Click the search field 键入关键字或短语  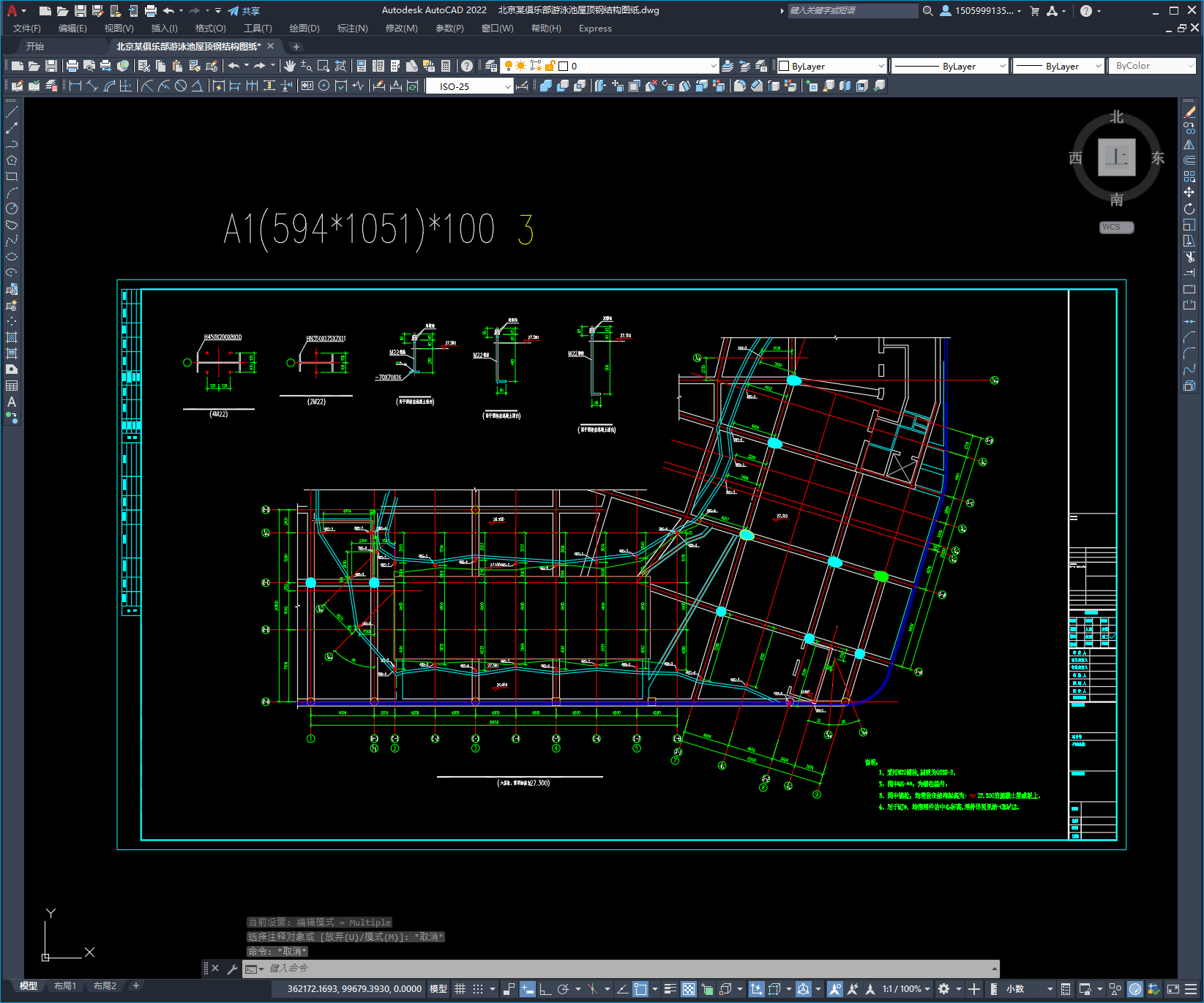coord(853,11)
